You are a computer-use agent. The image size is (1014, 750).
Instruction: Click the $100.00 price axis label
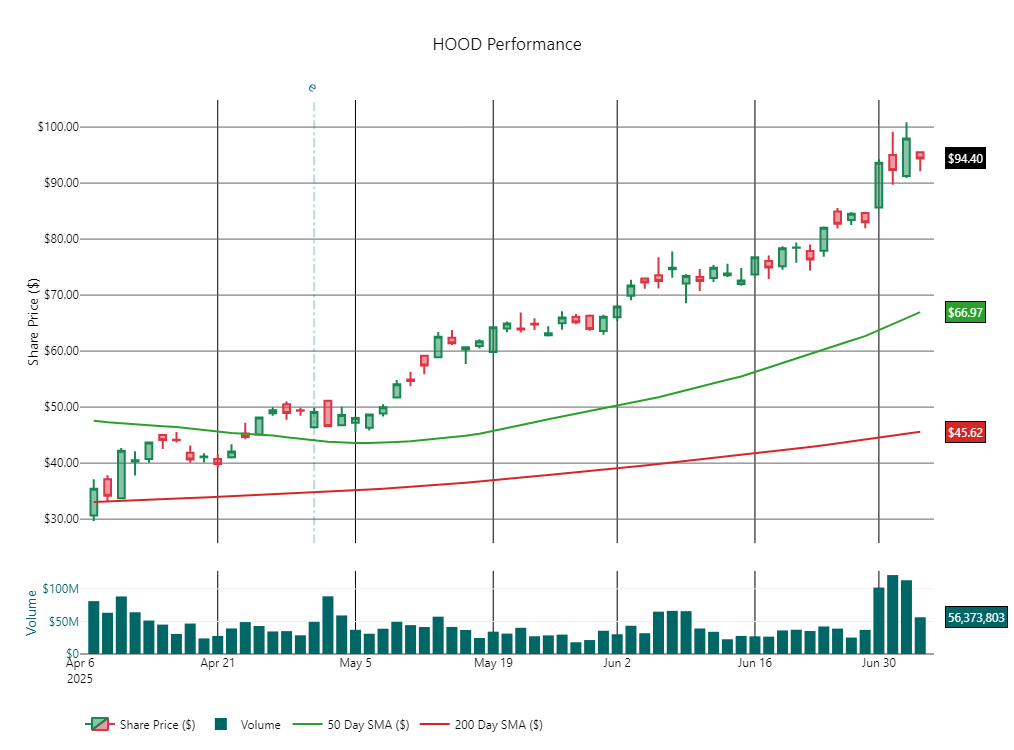[x=58, y=127]
